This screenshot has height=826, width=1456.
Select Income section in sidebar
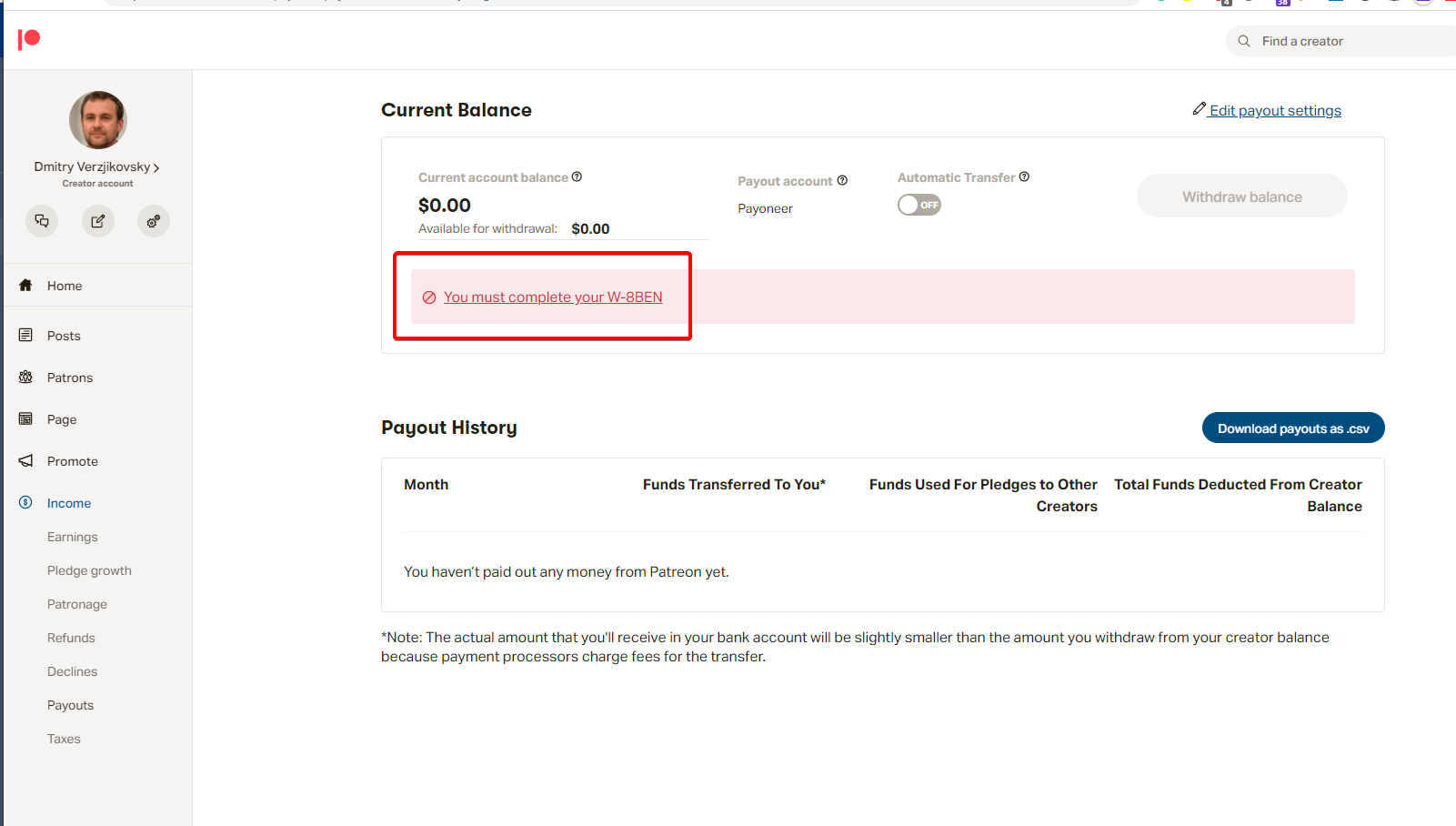[x=69, y=503]
